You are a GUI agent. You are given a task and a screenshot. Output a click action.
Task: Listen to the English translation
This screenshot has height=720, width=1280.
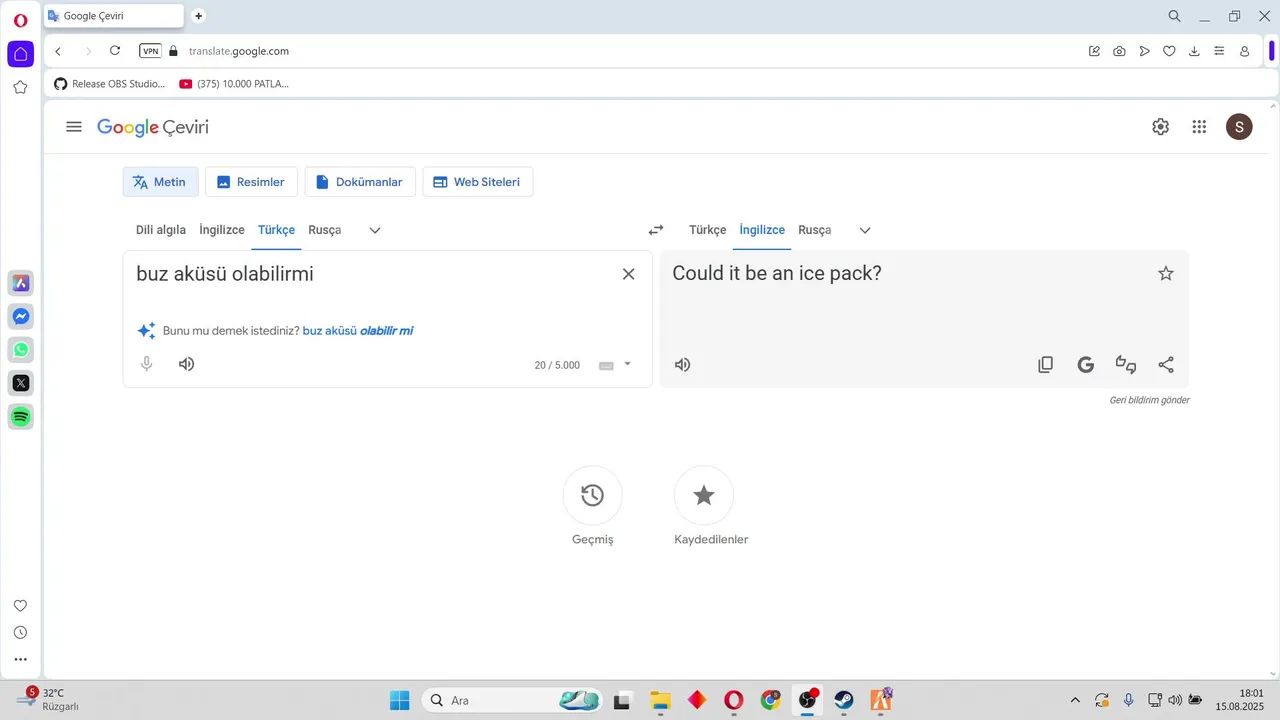[x=682, y=365]
